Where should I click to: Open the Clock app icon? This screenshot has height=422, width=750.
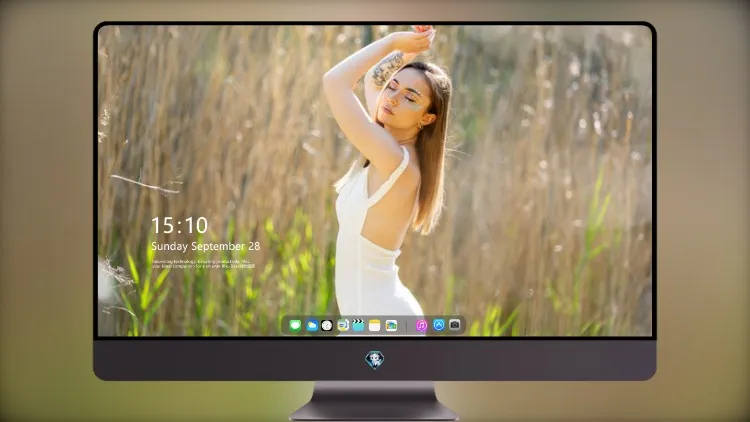[x=327, y=325]
